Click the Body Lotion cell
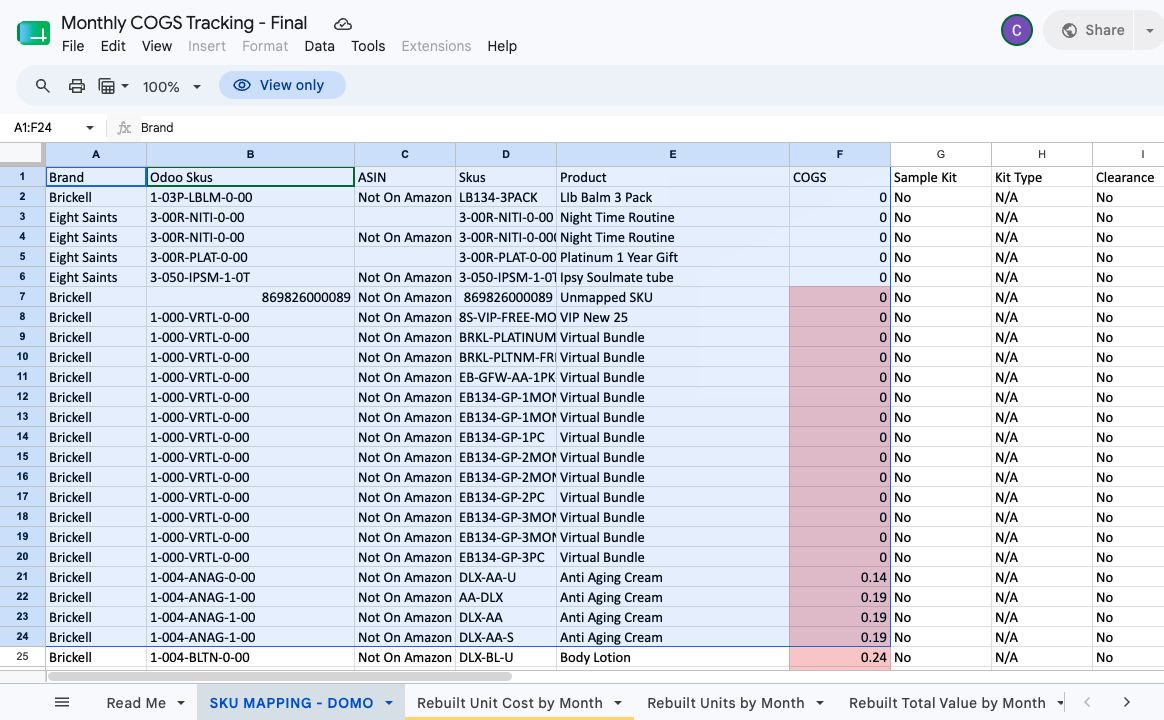The image size is (1164, 720). point(673,658)
